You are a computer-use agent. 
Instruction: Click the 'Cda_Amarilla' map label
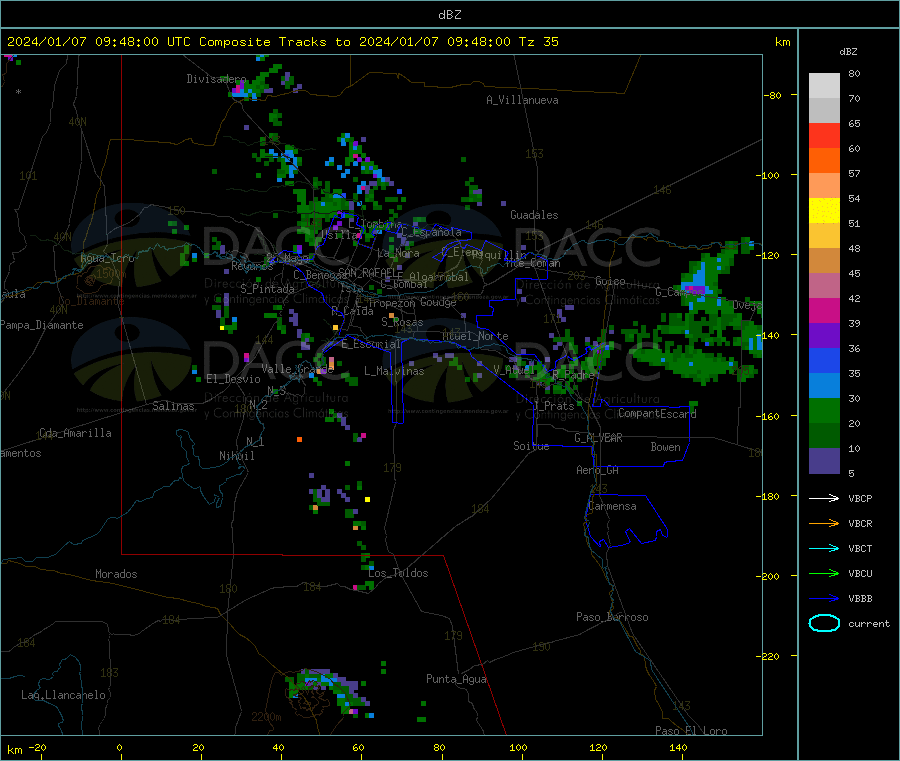click(x=75, y=433)
